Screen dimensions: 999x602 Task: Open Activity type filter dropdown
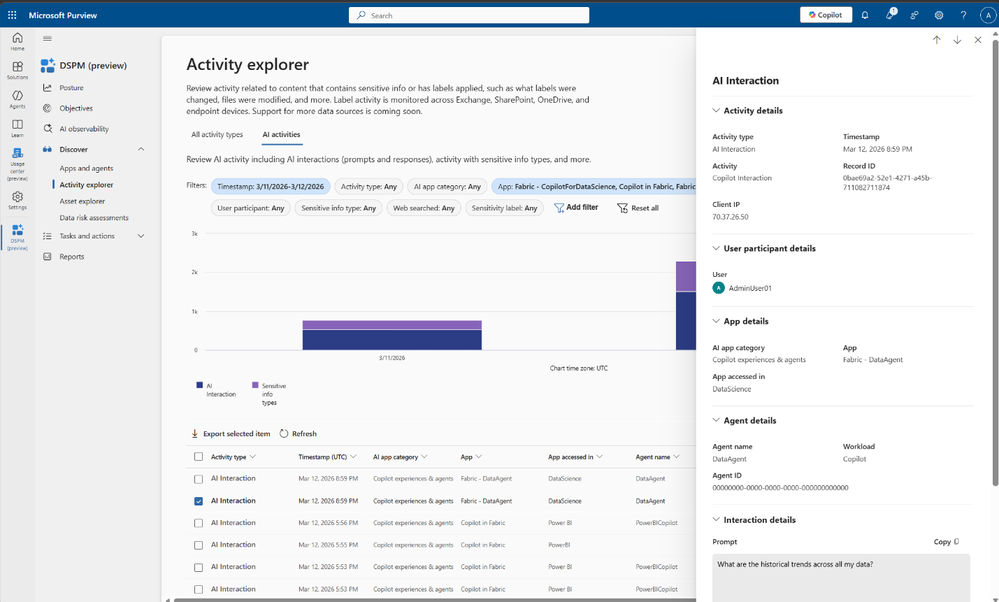(x=368, y=187)
